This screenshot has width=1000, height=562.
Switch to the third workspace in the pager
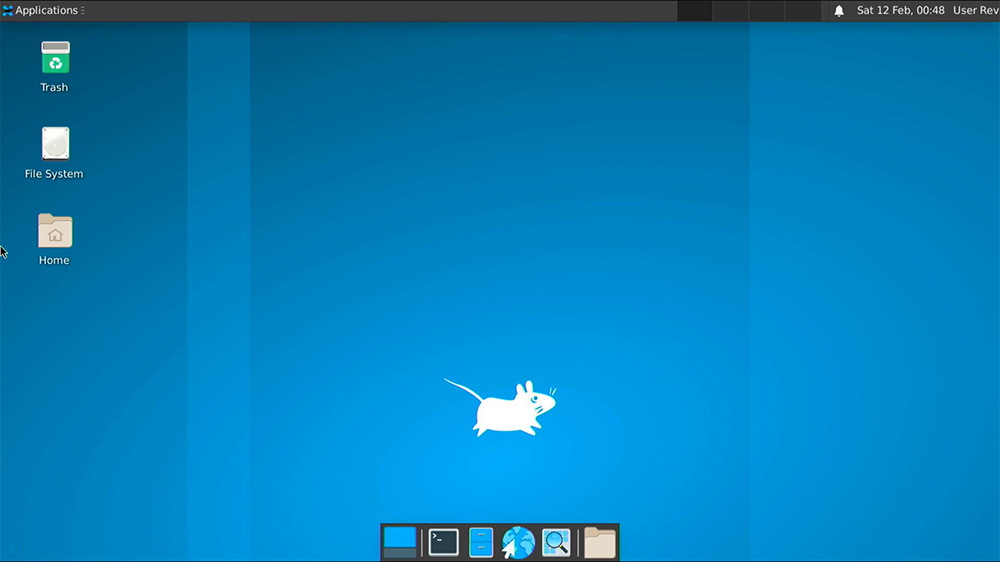click(766, 11)
